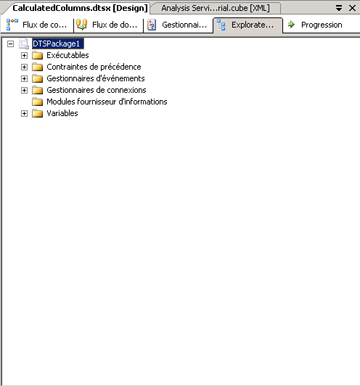Click the green Progression arrow icon
This screenshot has height=386, width=360.
click(291, 24)
